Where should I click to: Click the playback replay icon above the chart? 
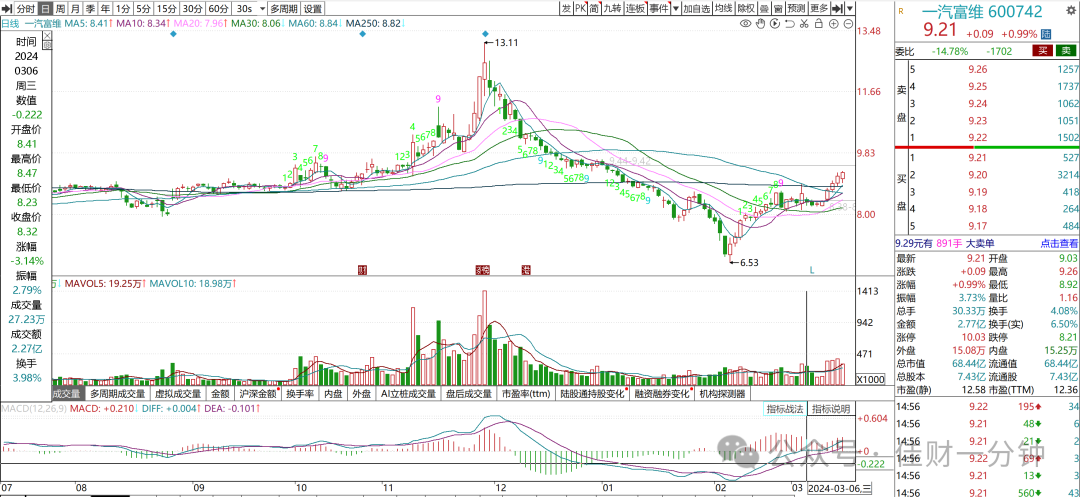coord(775,24)
